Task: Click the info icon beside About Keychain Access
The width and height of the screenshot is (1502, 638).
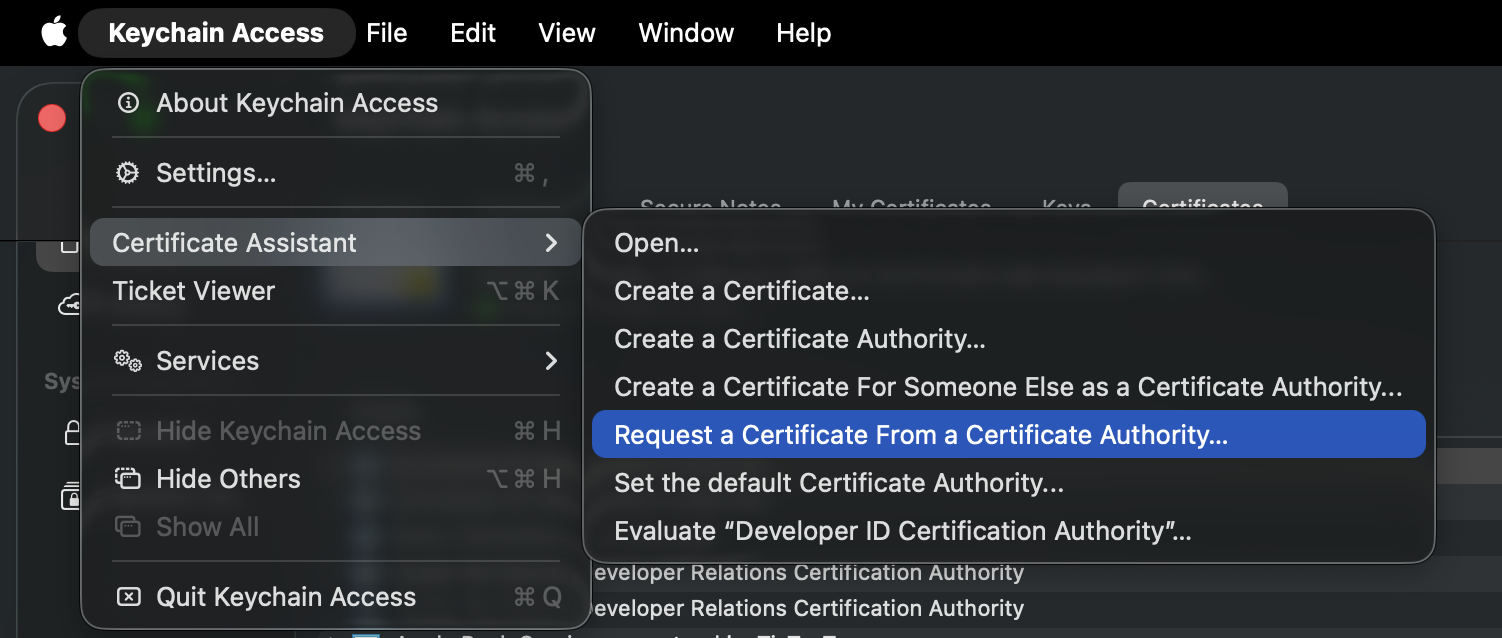Action: (128, 102)
